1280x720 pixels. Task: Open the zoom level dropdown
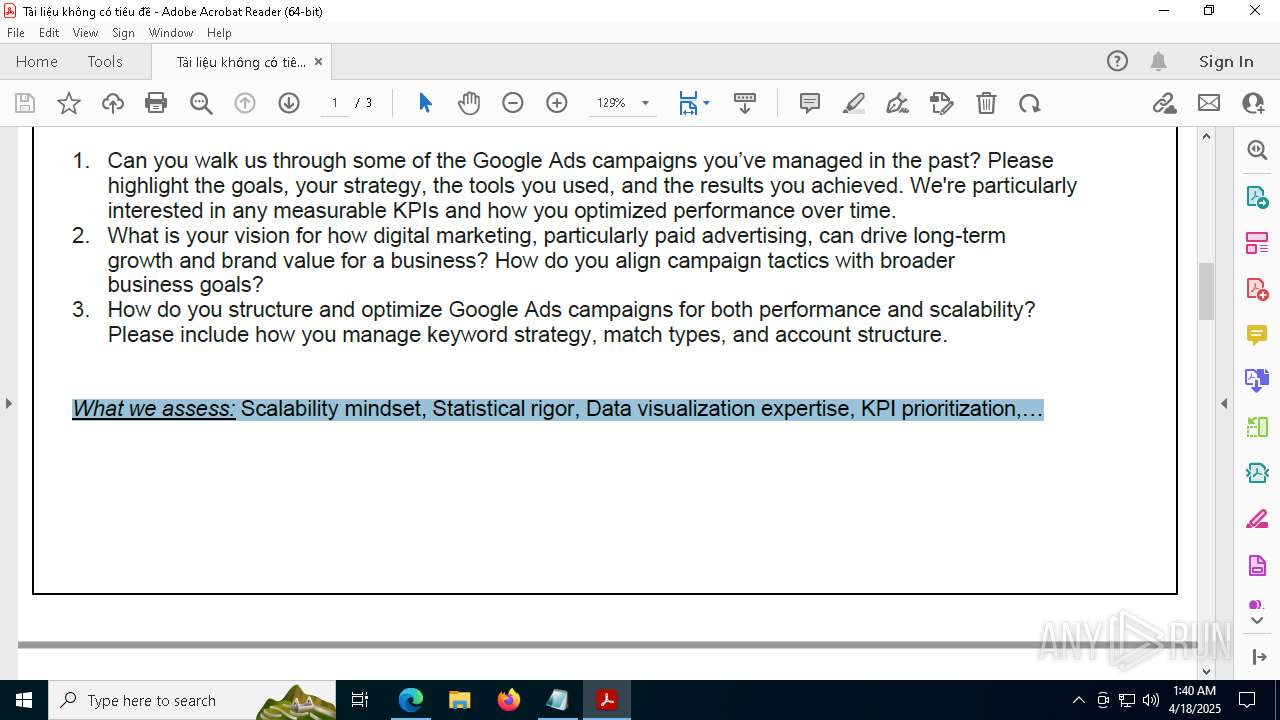click(645, 103)
